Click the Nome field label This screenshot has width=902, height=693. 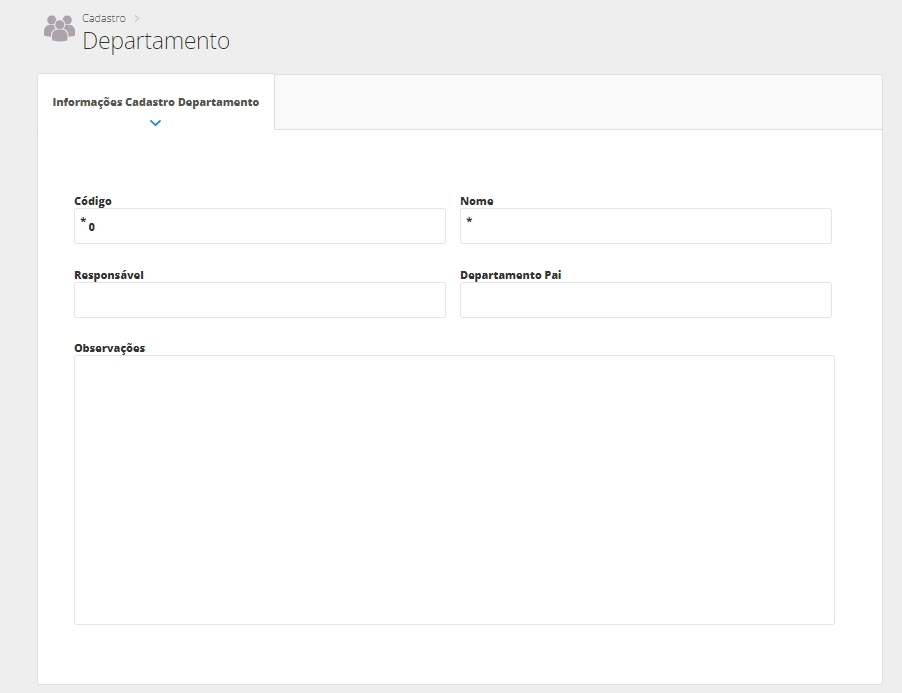476,201
